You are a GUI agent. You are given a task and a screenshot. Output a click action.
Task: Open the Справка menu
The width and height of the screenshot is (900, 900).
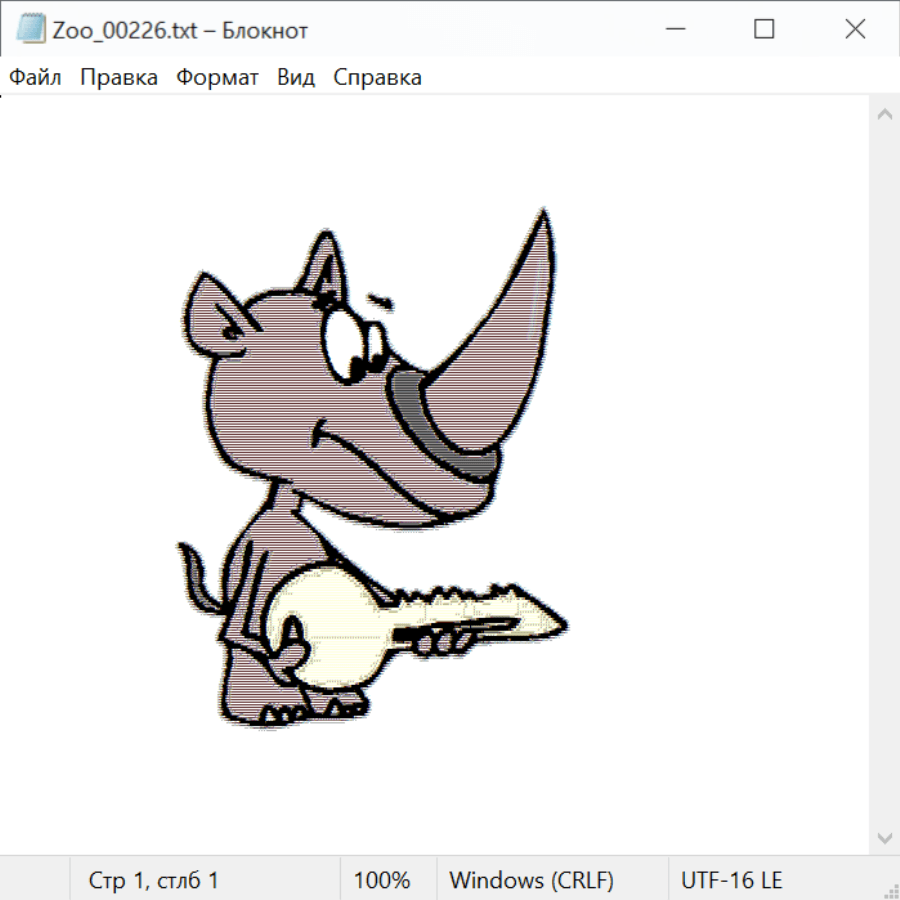click(377, 78)
